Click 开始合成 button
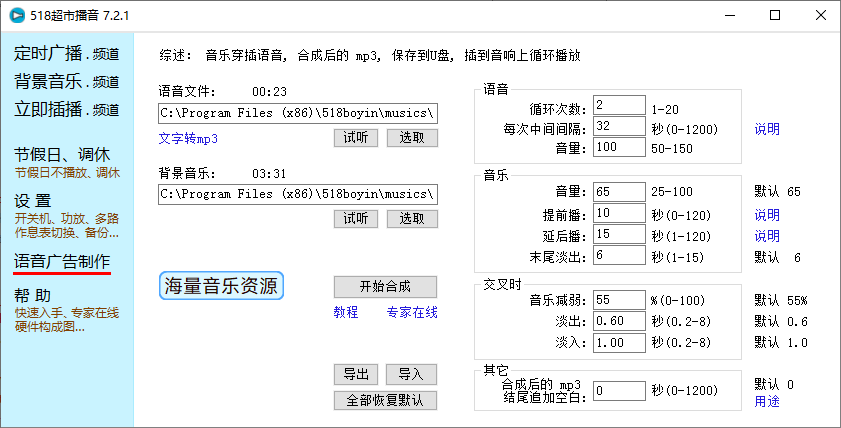 [x=385, y=286]
